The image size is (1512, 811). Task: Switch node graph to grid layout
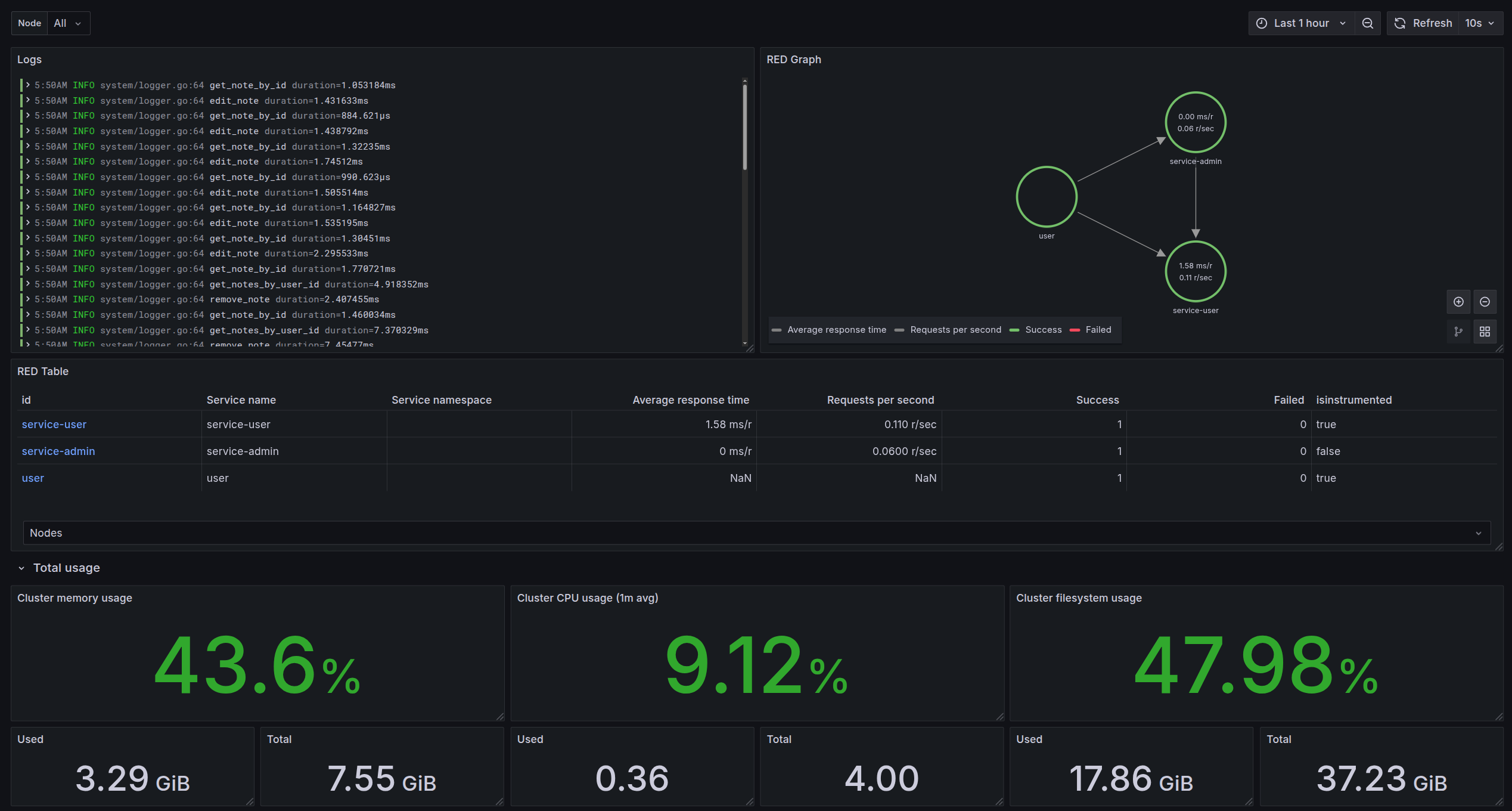pos(1485,332)
